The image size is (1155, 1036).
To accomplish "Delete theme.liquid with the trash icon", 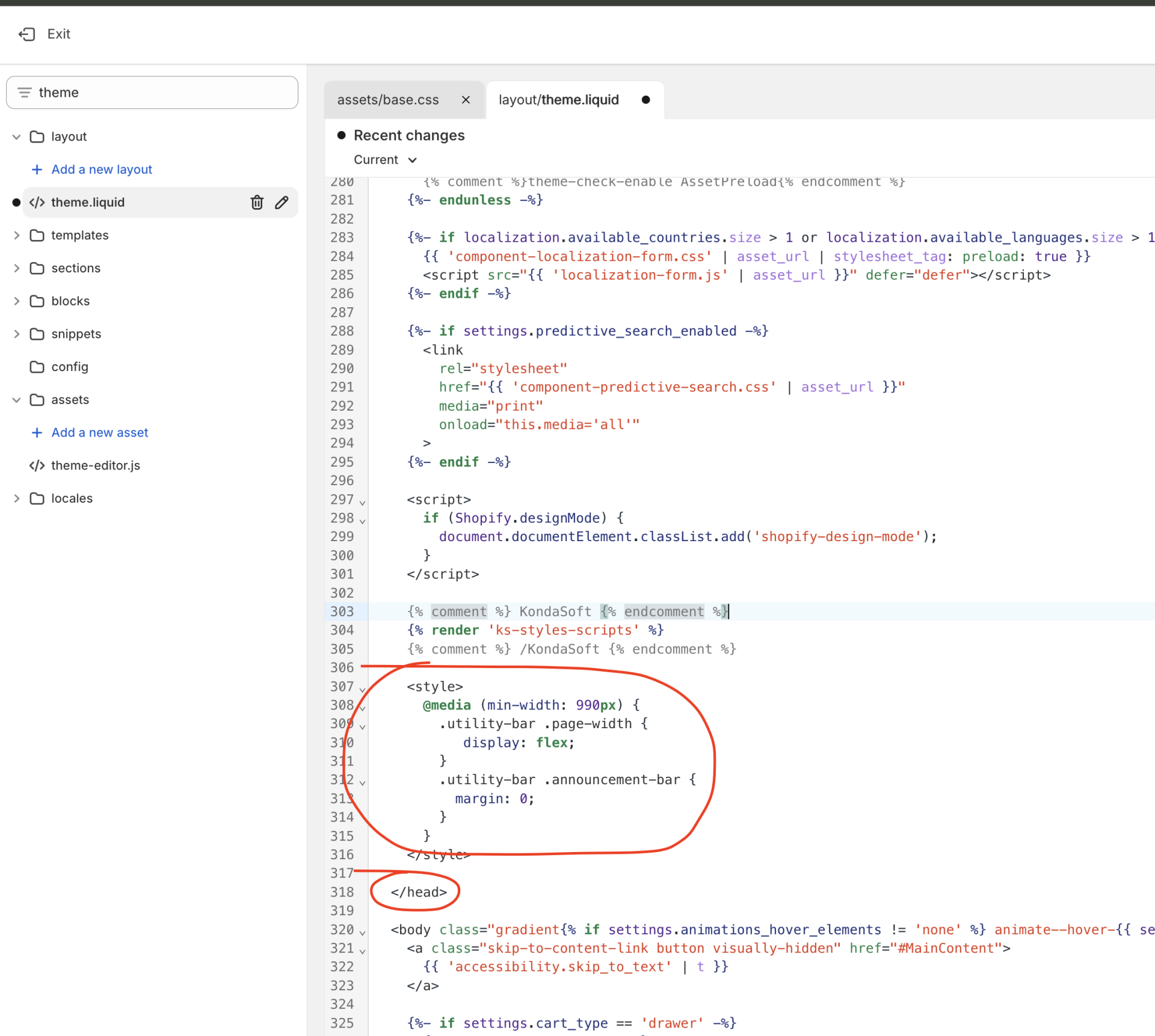I will click(x=257, y=203).
